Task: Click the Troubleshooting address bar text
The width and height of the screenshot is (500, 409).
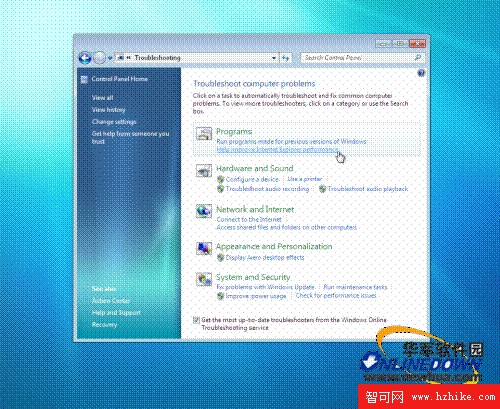Action: [x=157, y=58]
